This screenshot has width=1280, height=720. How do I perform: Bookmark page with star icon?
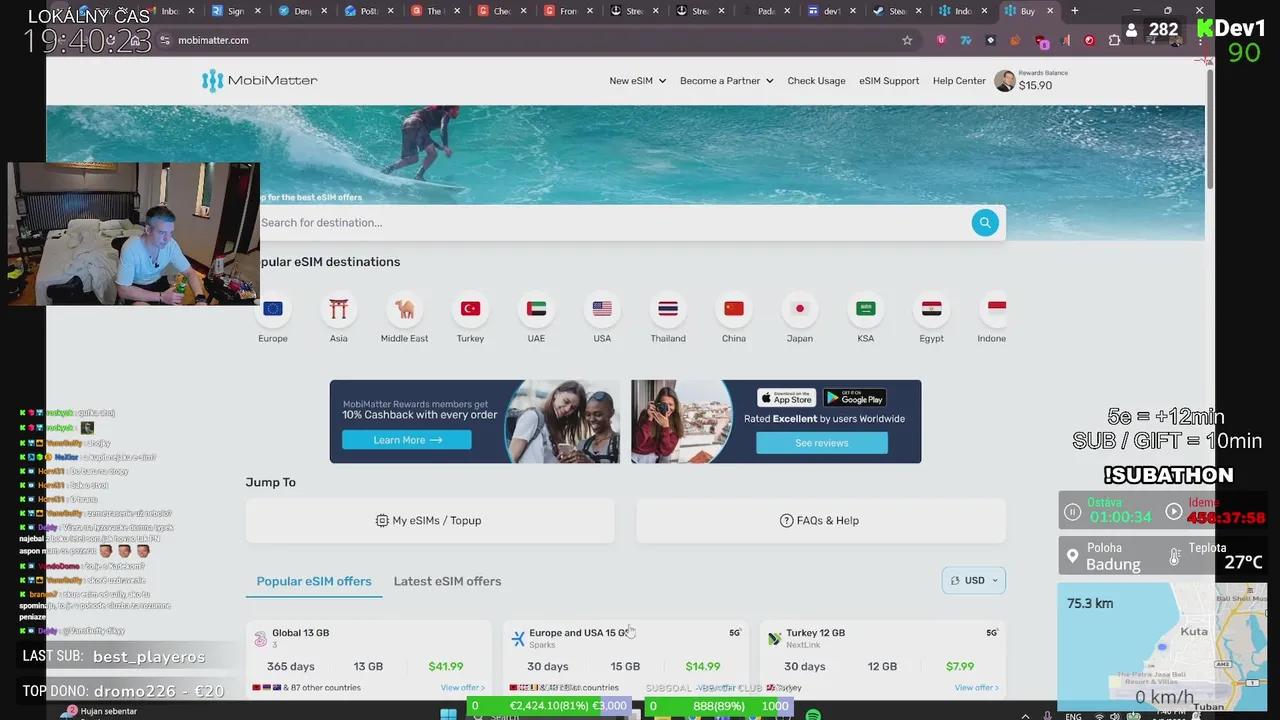[x=907, y=40]
